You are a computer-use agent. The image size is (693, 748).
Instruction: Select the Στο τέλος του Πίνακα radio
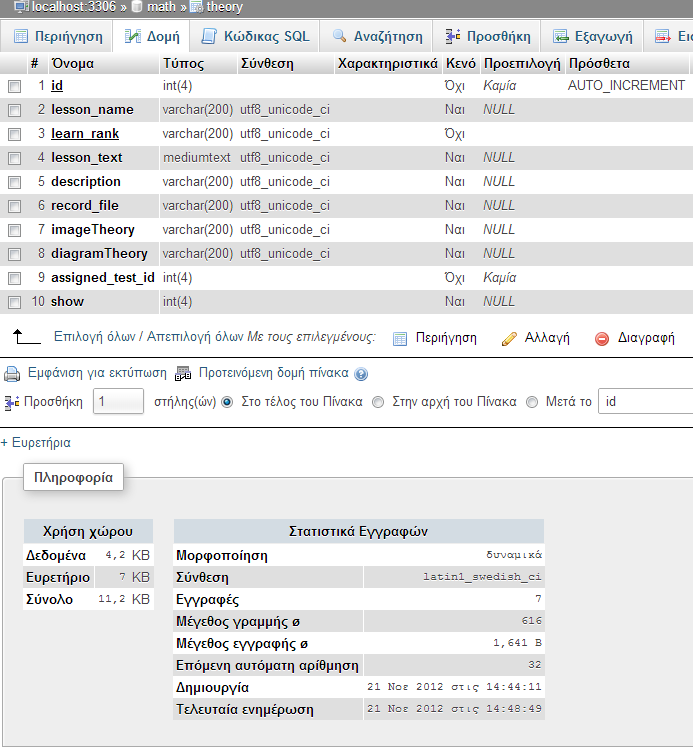tap(228, 402)
